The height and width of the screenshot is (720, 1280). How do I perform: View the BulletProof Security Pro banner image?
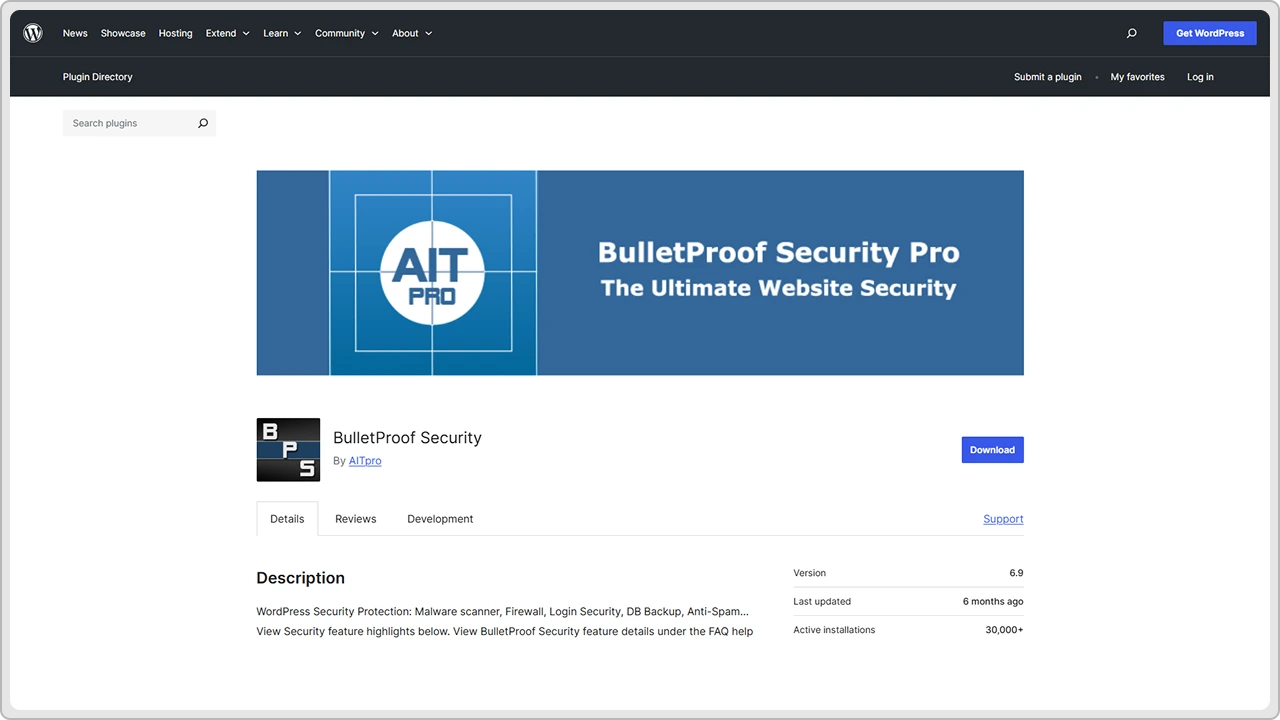(x=640, y=272)
